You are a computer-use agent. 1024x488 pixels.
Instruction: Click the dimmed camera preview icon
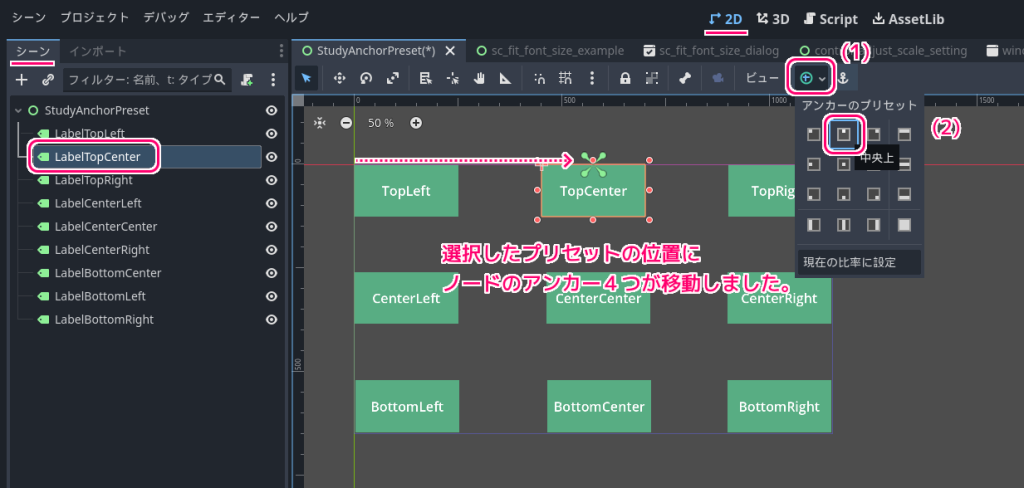tap(718, 78)
